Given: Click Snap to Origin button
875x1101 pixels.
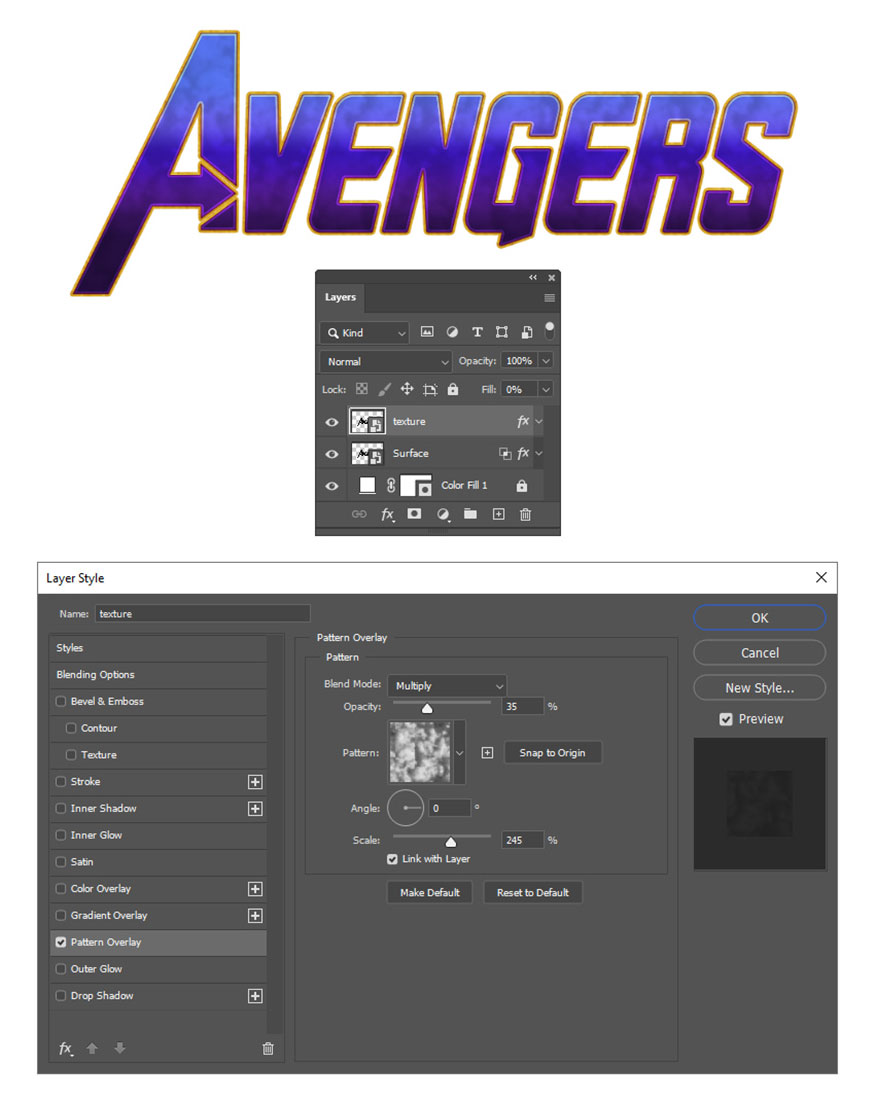Looking at the screenshot, I should 553,753.
